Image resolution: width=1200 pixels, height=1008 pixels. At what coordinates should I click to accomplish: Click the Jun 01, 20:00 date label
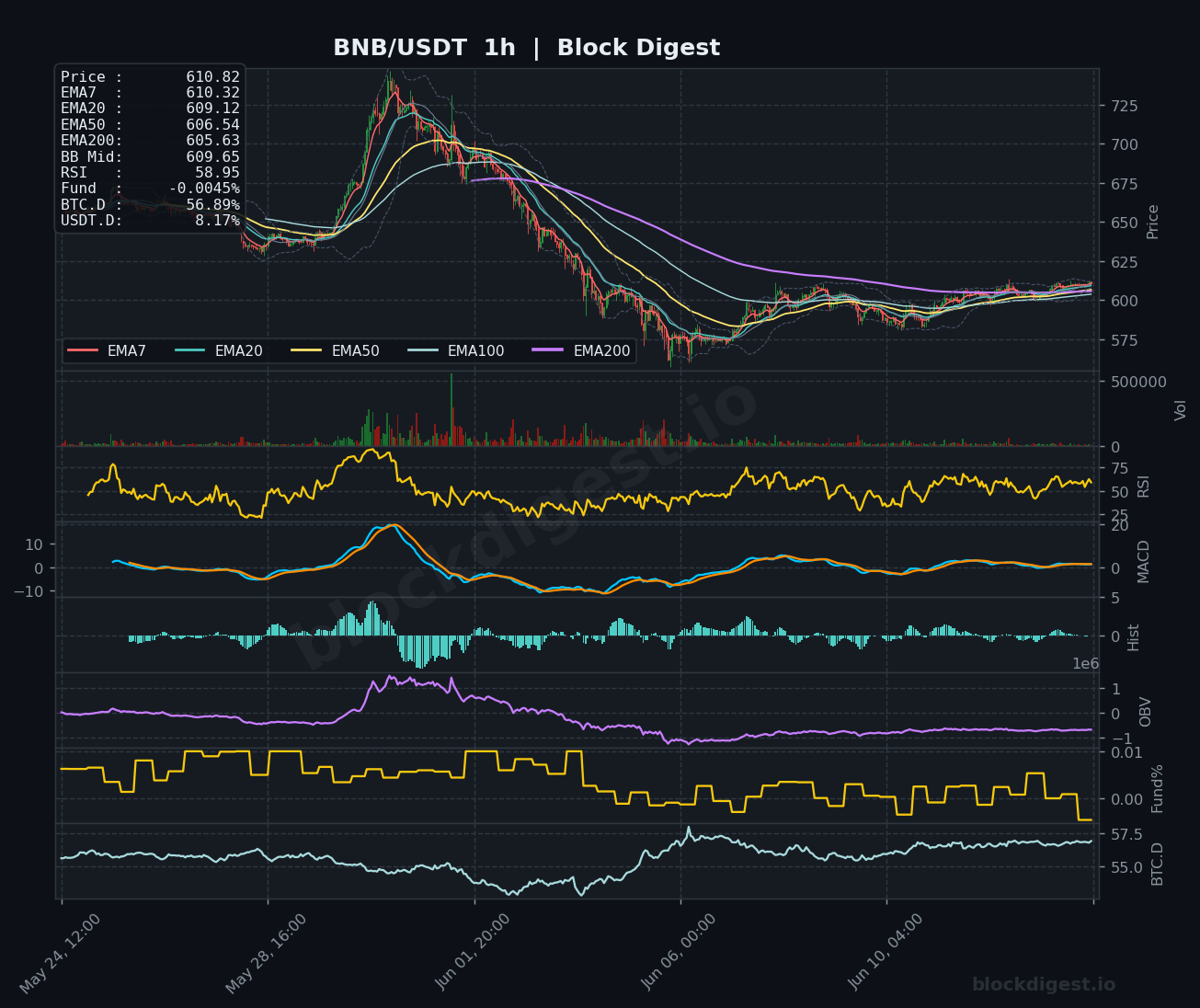click(x=474, y=953)
